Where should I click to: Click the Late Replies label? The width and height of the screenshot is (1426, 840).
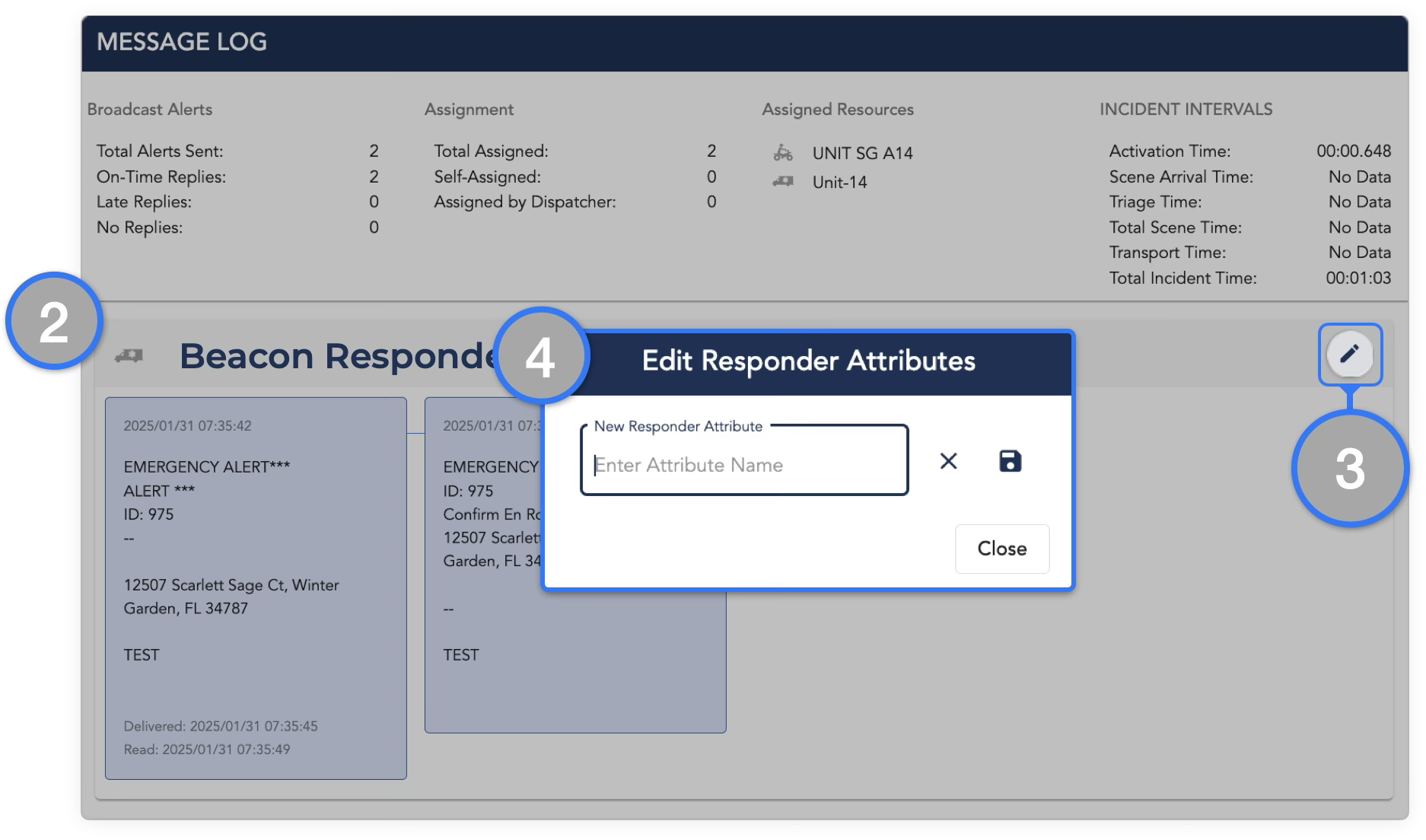point(144,202)
